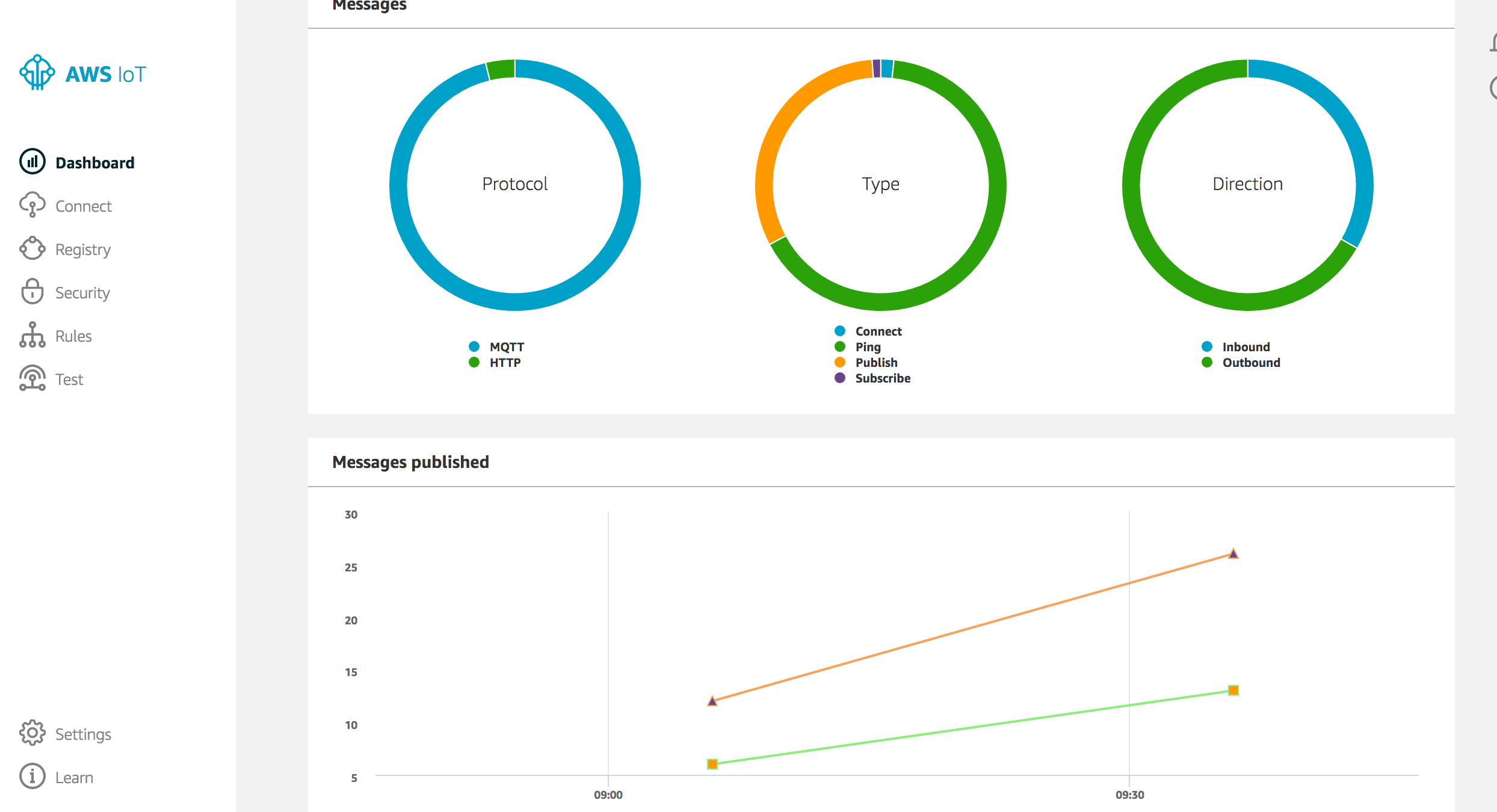1497x812 pixels.
Task: Click the AWS IoT text link
Action: point(106,75)
